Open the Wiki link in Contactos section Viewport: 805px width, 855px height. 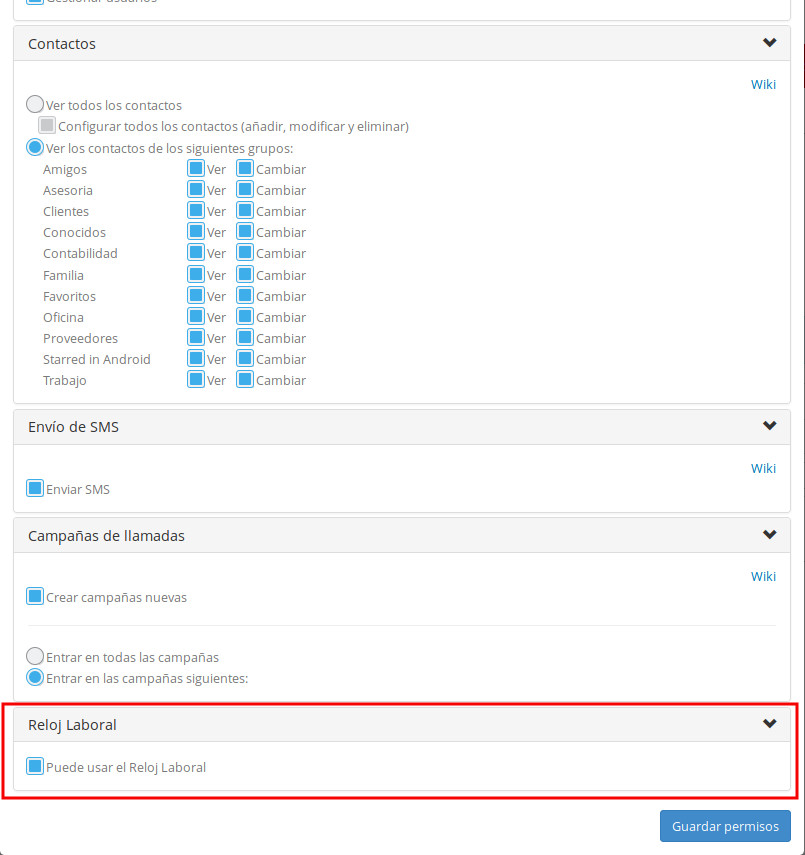click(763, 84)
